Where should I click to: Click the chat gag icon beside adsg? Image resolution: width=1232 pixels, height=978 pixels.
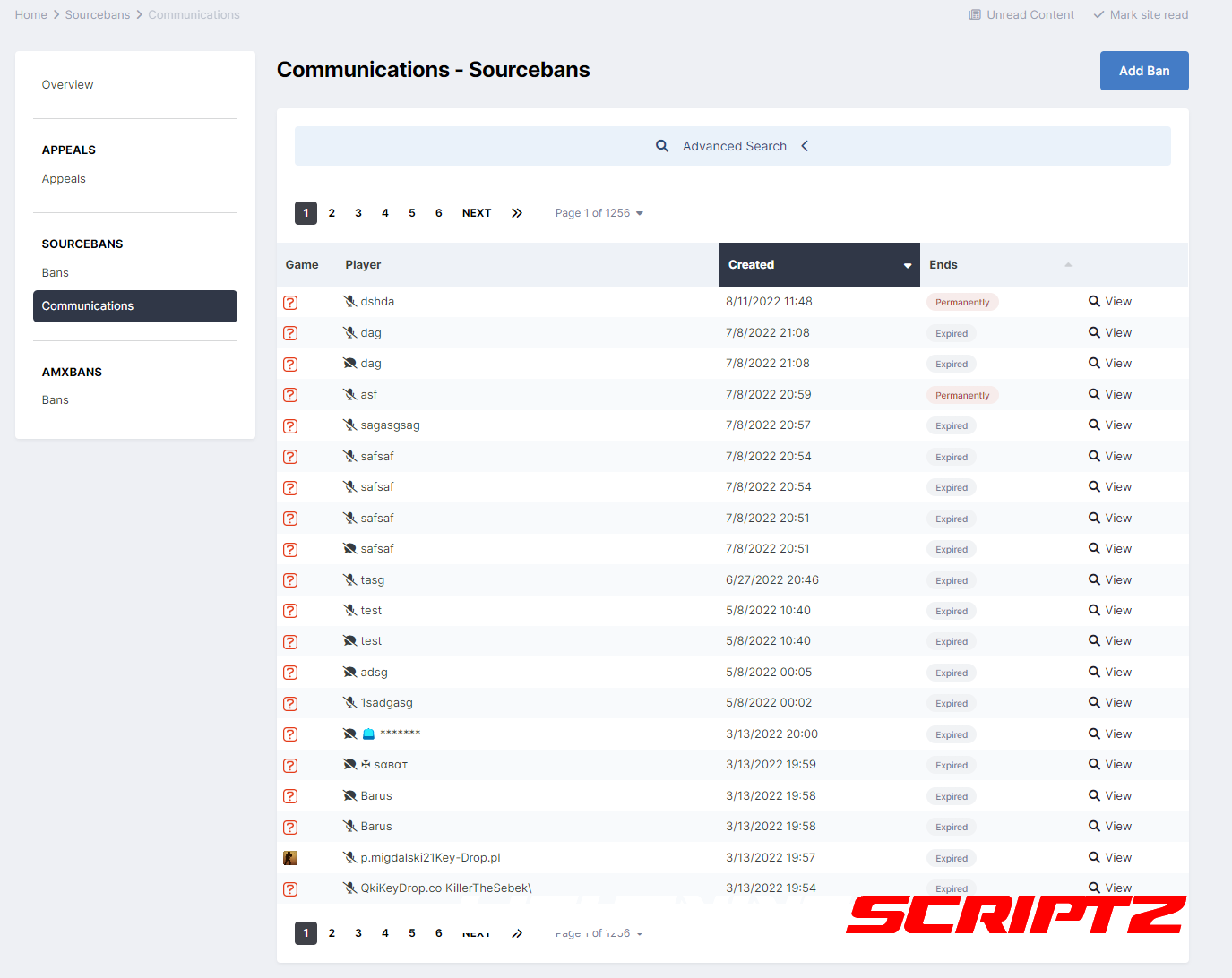click(x=350, y=673)
